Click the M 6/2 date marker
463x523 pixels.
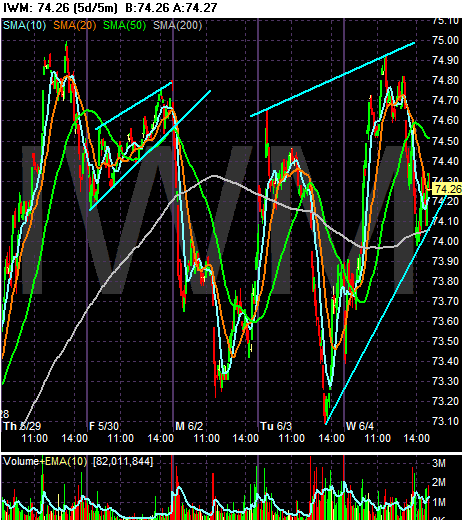pos(189,426)
